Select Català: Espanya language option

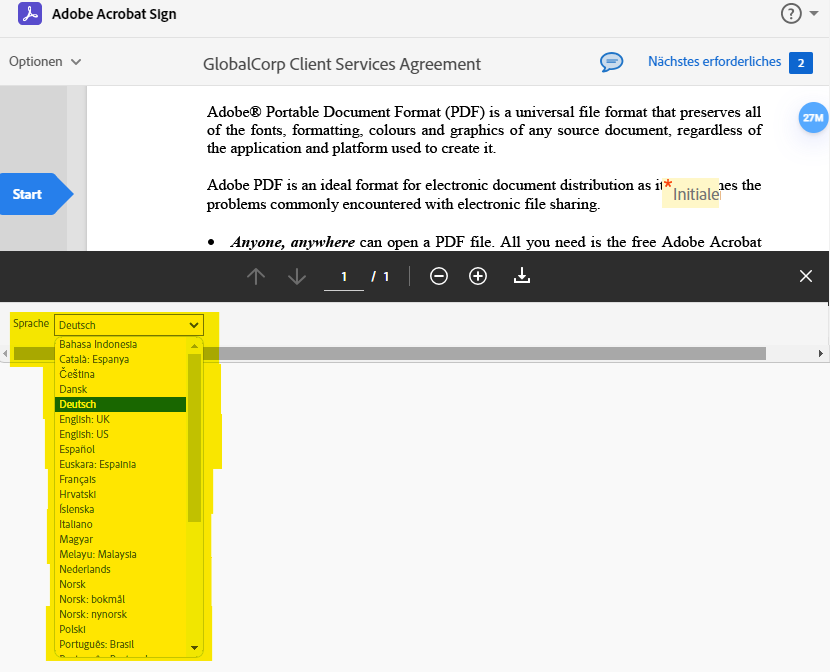121,359
